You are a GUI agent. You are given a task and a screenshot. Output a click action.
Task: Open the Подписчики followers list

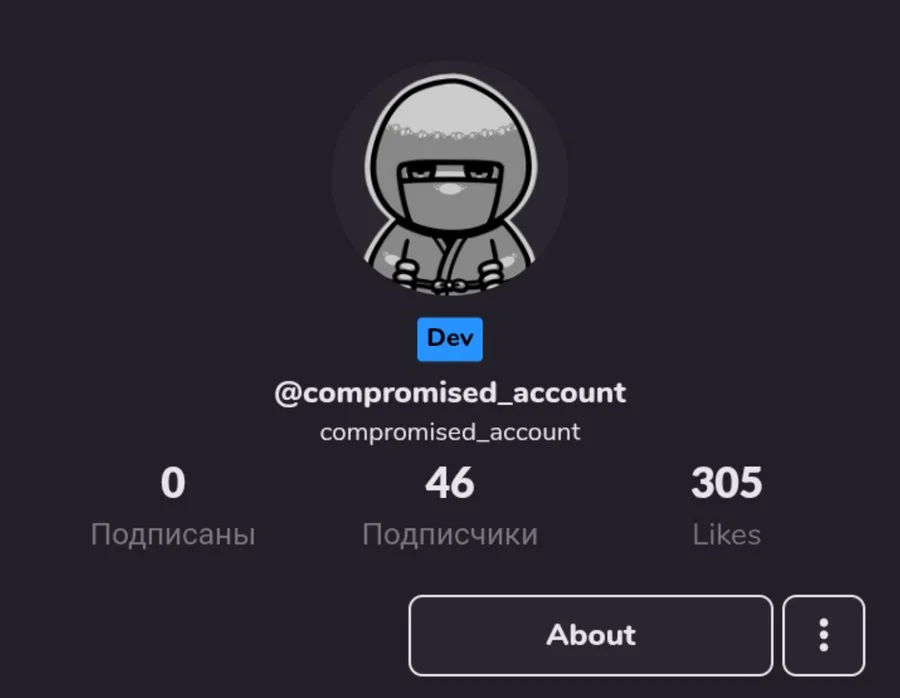pyautogui.click(x=450, y=534)
